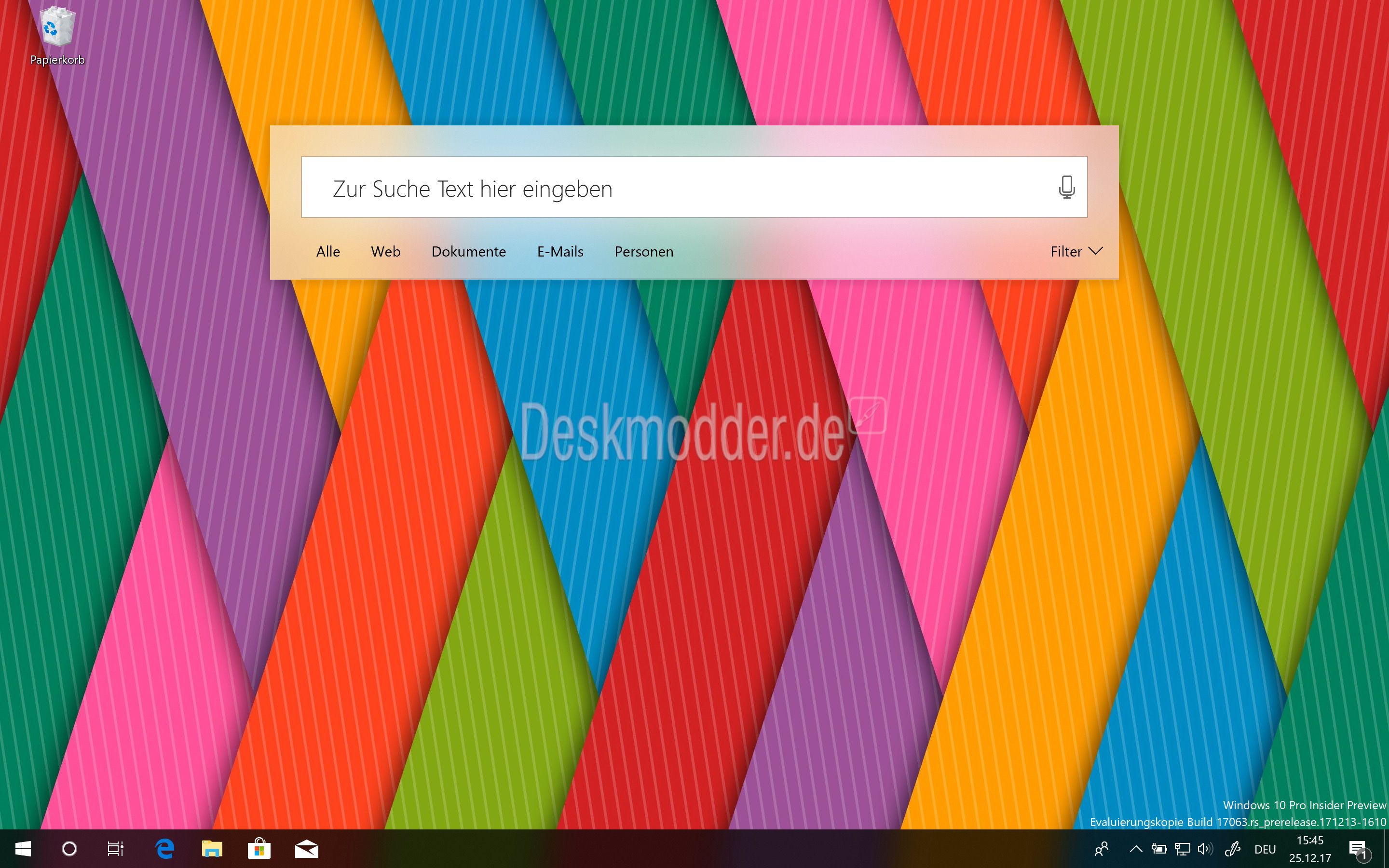Click the search text input field
1389x868 pixels.
click(x=694, y=187)
